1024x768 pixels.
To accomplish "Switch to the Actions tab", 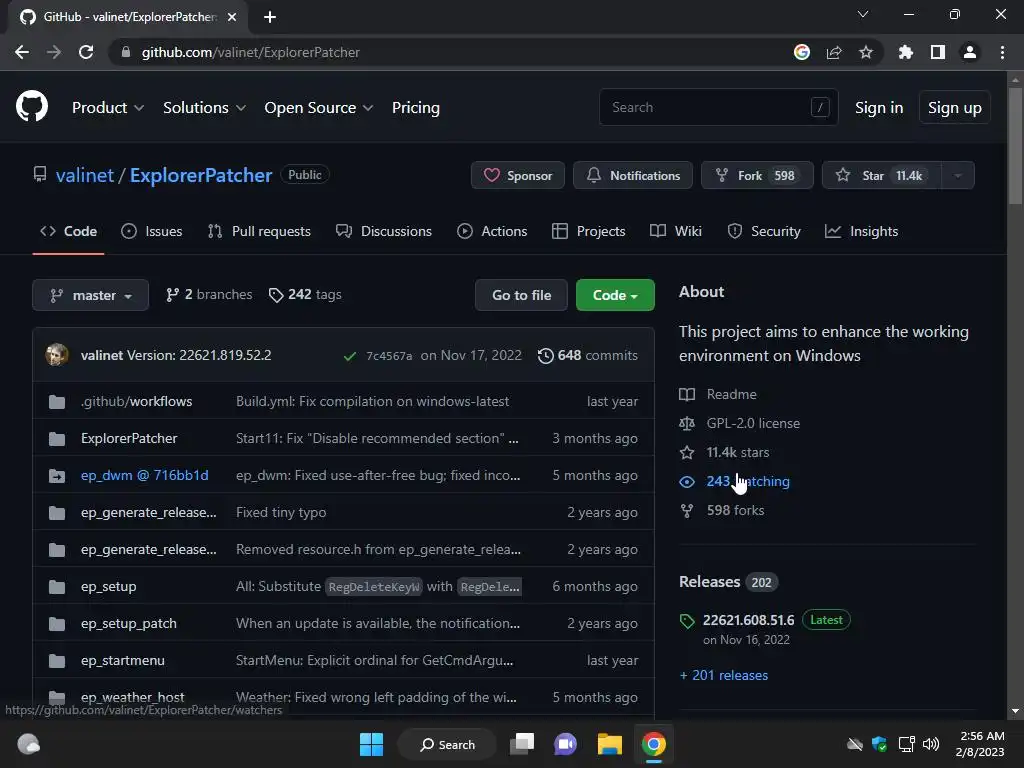I will click(x=492, y=231).
